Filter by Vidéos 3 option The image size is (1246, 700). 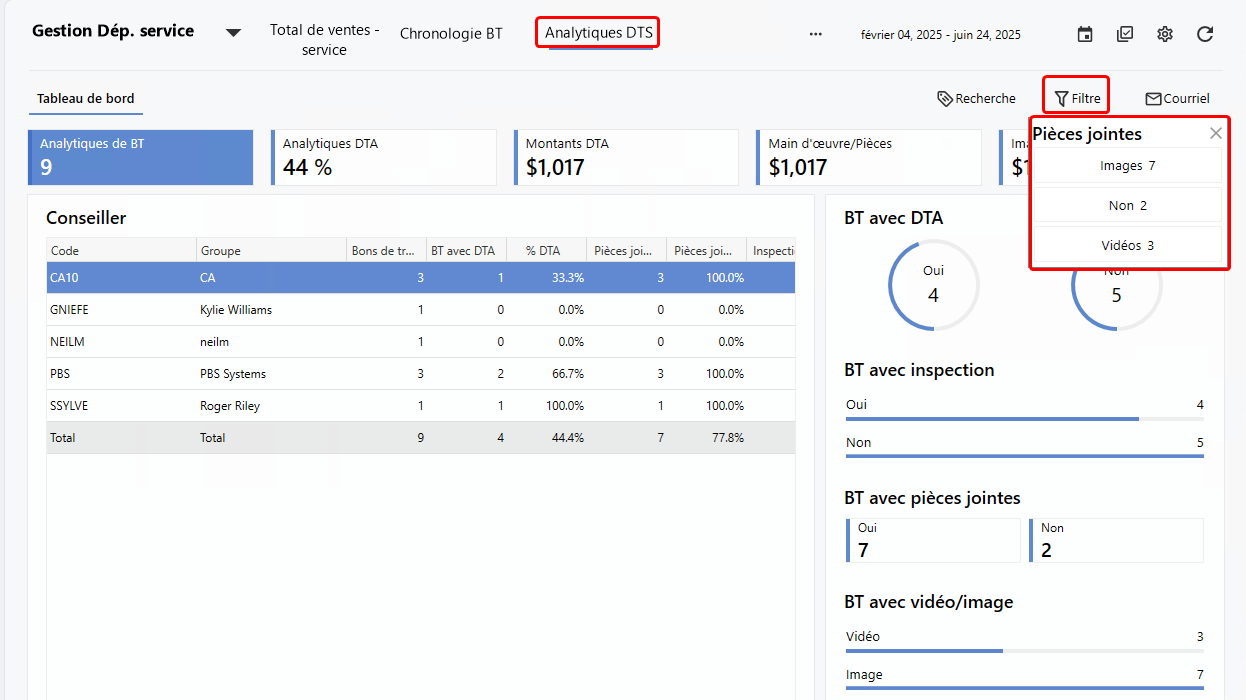(1127, 245)
